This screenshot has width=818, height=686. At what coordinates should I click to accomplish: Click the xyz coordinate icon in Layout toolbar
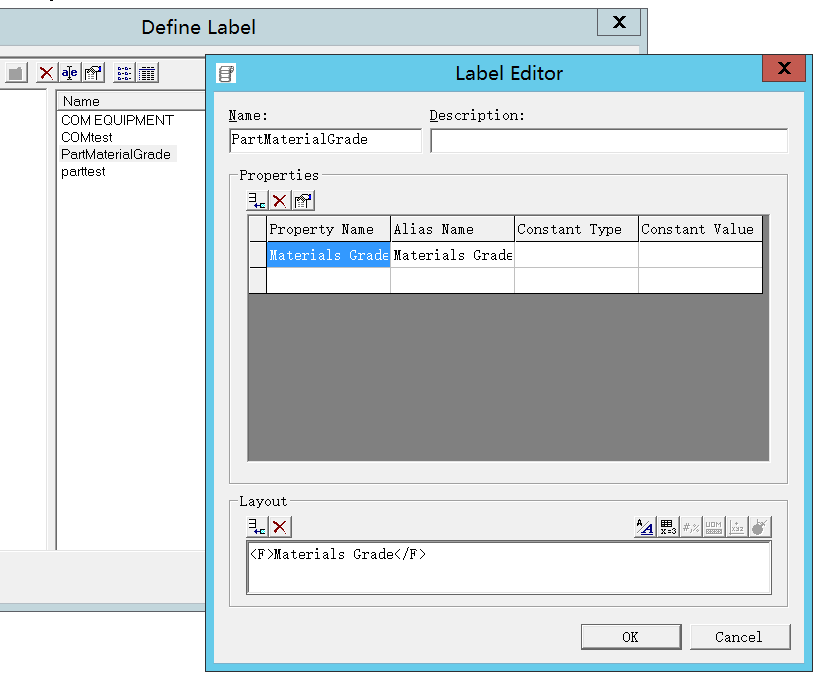point(737,527)
